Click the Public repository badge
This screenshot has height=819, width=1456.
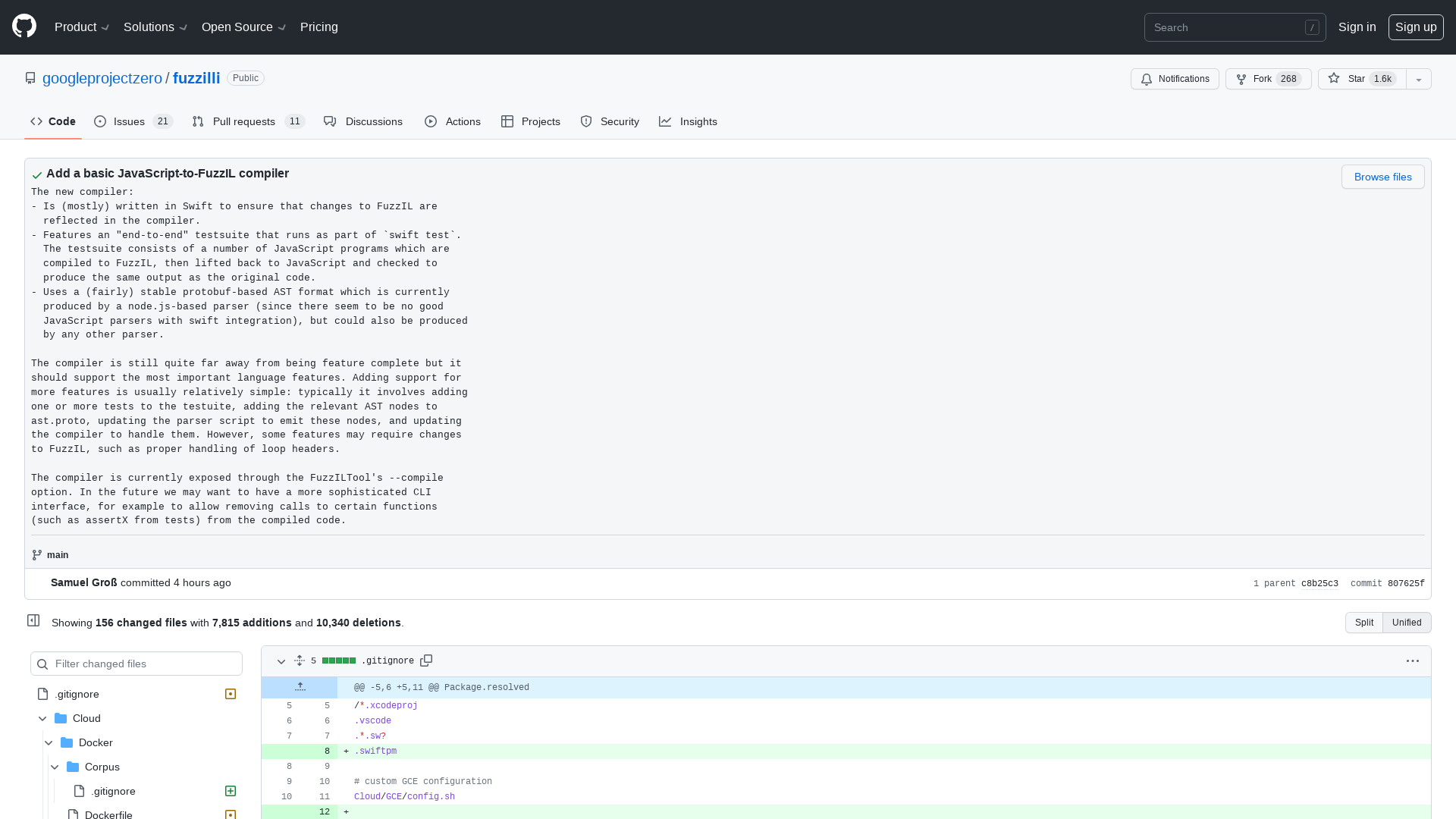click(x=246, y=78)
